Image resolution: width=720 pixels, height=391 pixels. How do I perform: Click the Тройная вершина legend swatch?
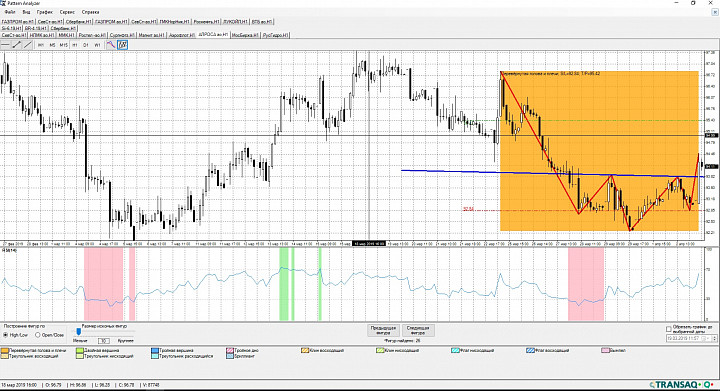[155, 351]
